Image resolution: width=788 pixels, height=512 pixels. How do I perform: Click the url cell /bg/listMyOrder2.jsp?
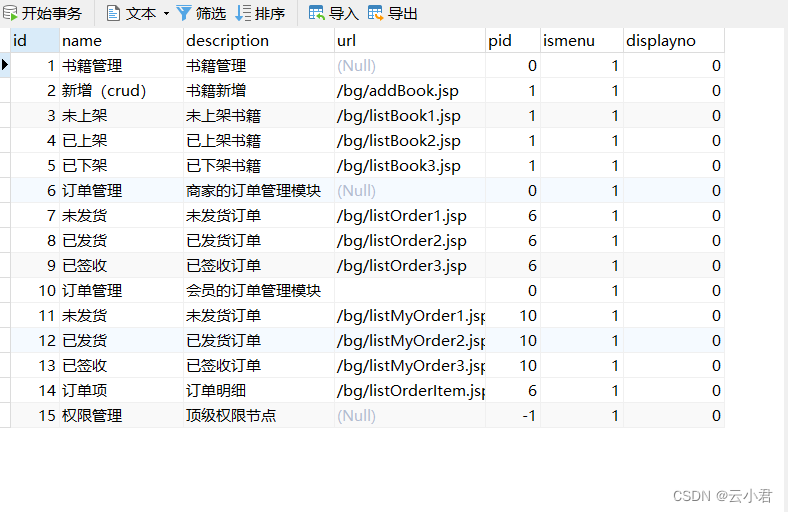coord(410,341)
